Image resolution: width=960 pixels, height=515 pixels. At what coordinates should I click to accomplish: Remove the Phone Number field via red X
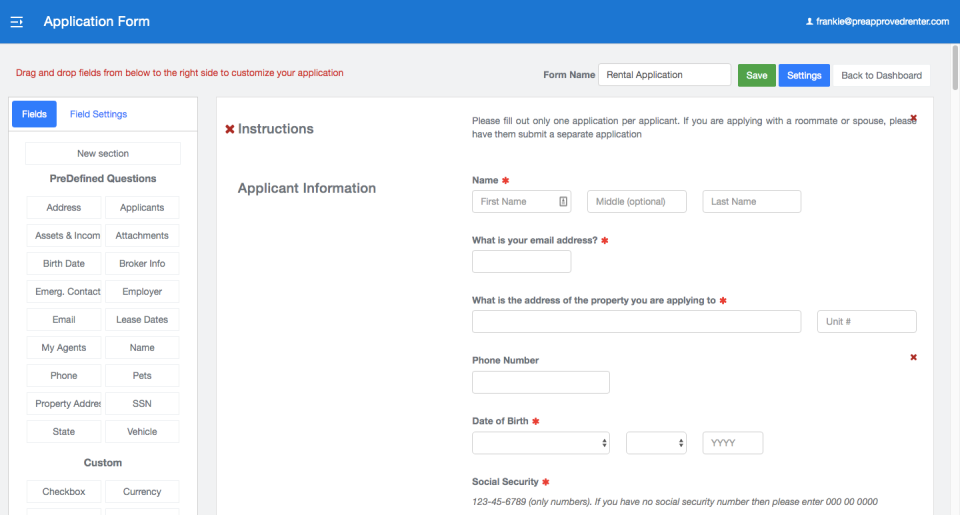(913, 357)
